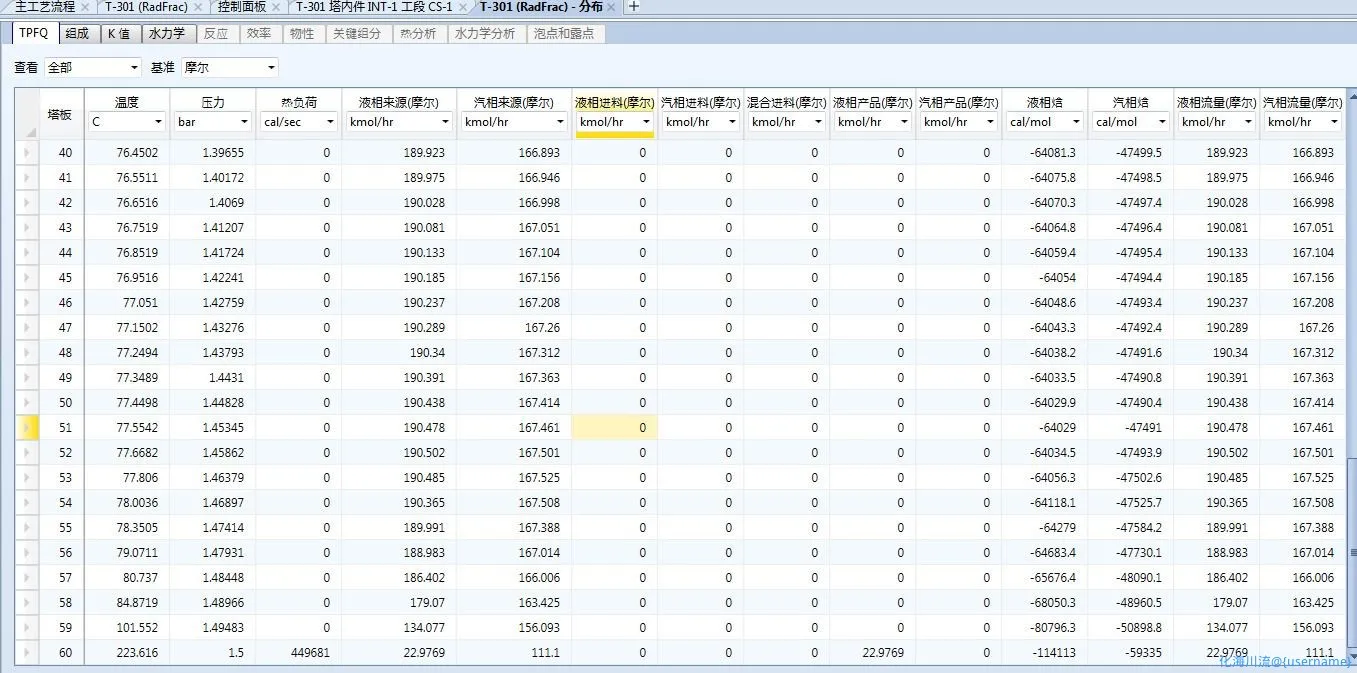The width and height of the screenshot is (1357, 673).
Task: Click the 液相产品(摩尔) column header
Action: pos(872,102)
